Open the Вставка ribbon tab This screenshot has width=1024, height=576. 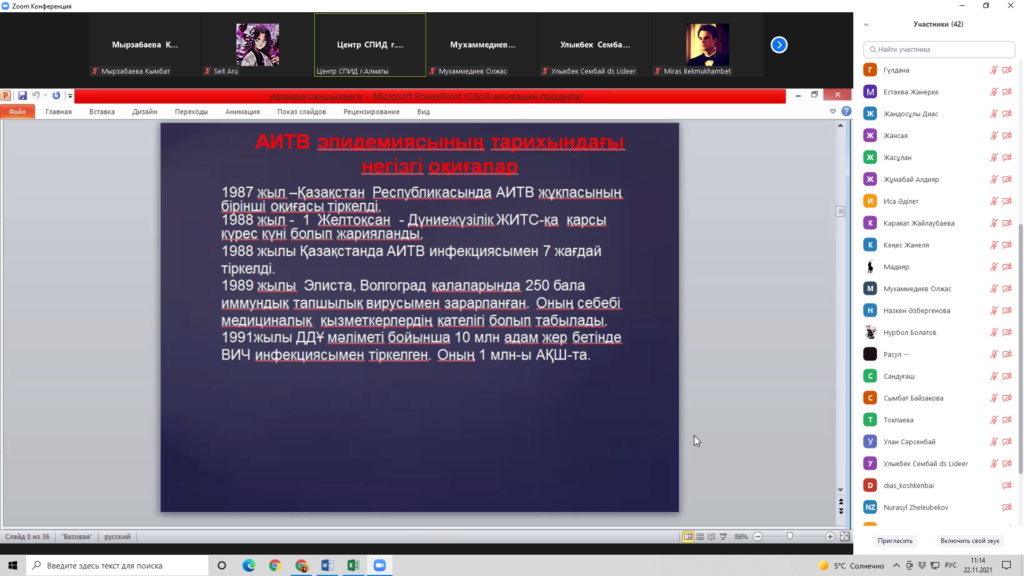coord(102,112)
